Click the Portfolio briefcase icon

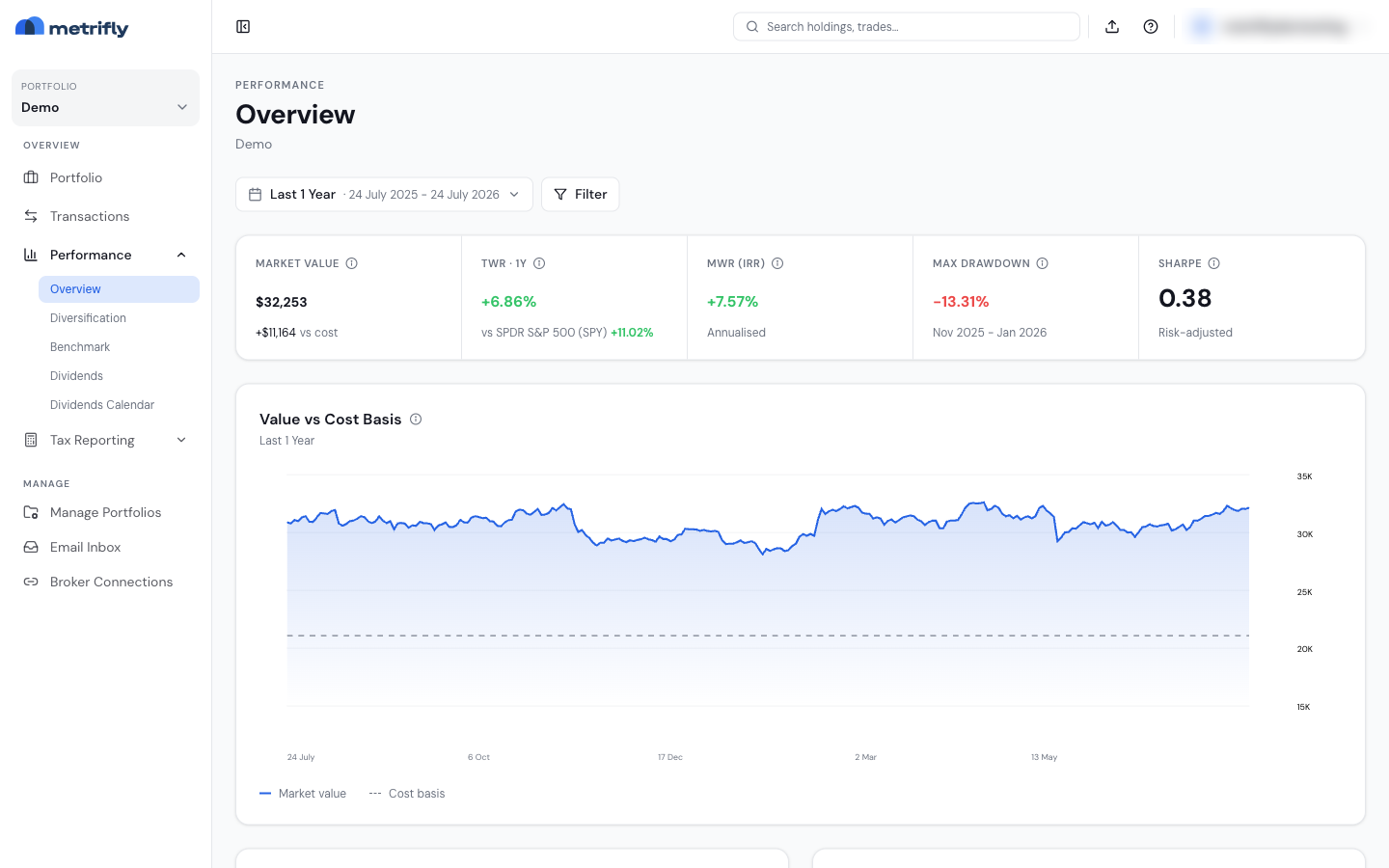31,177
